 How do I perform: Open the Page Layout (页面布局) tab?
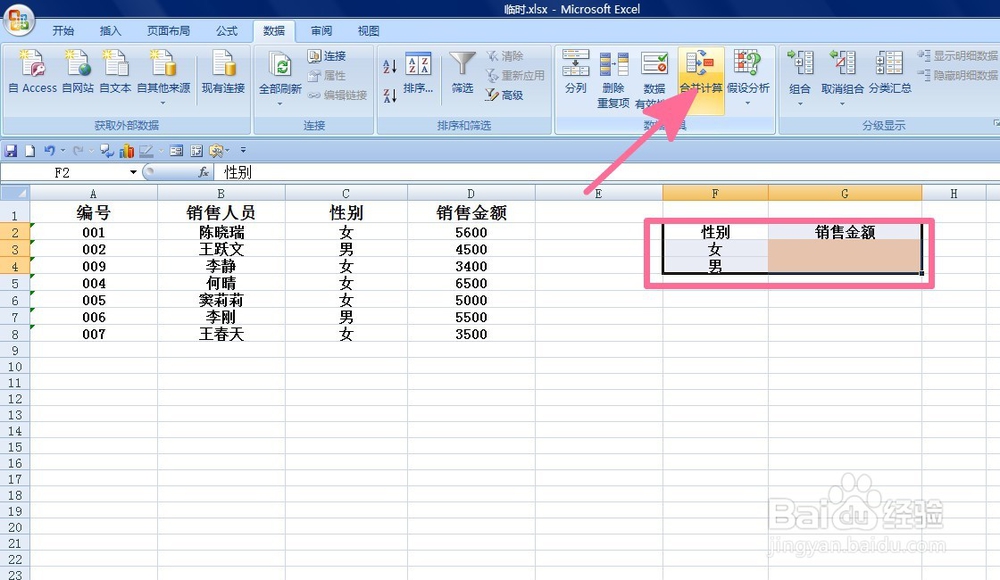tap(168, 31)
